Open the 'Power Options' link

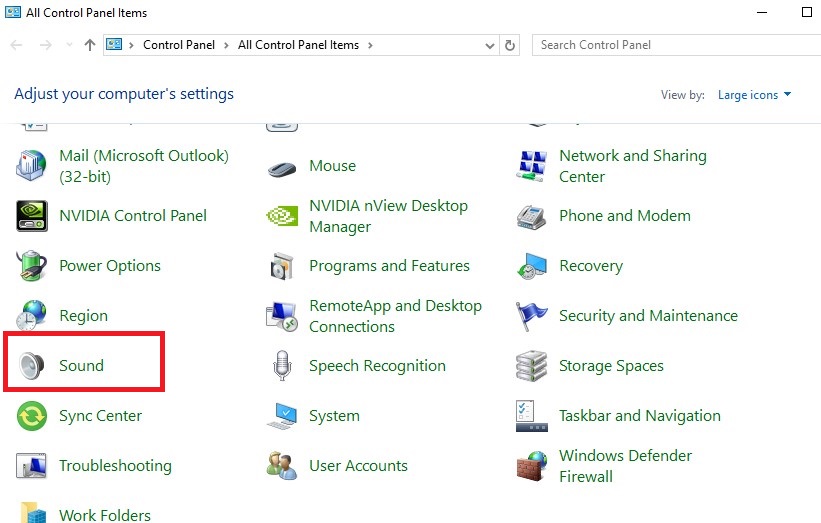point(110,266)
